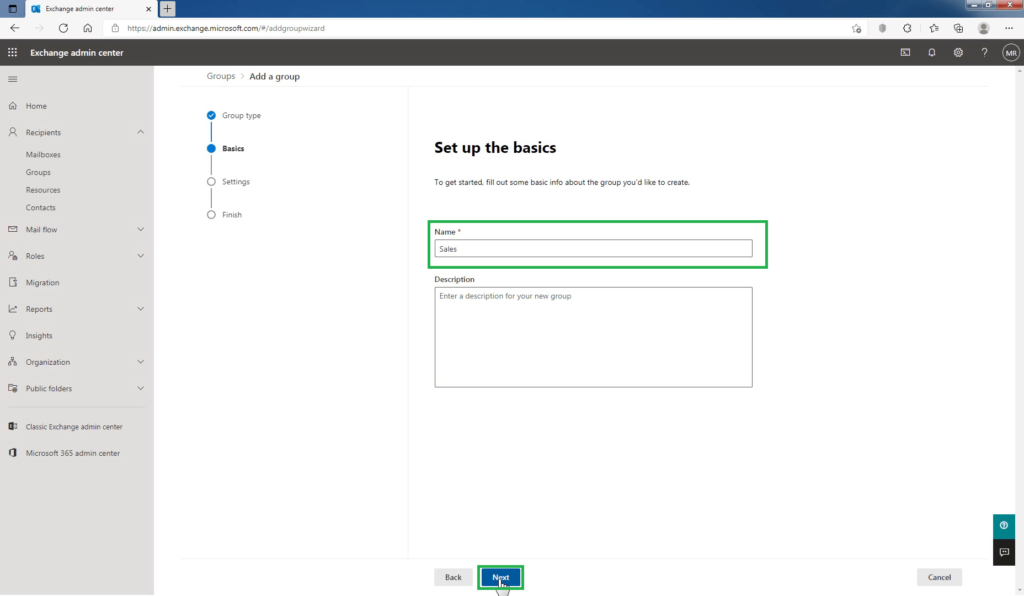1024x596 pixels.
Task: Click the Name field containing Sales
Action: coord(593,249)
